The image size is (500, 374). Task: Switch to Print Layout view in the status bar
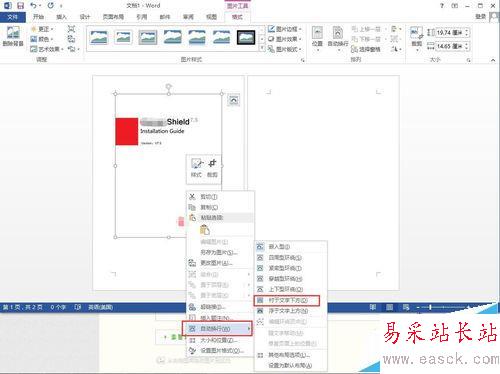coord(389,307)
